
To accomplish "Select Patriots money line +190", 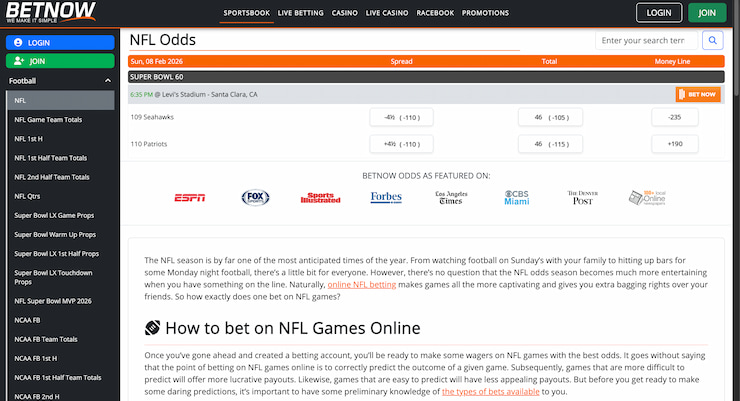I will 675,144.
